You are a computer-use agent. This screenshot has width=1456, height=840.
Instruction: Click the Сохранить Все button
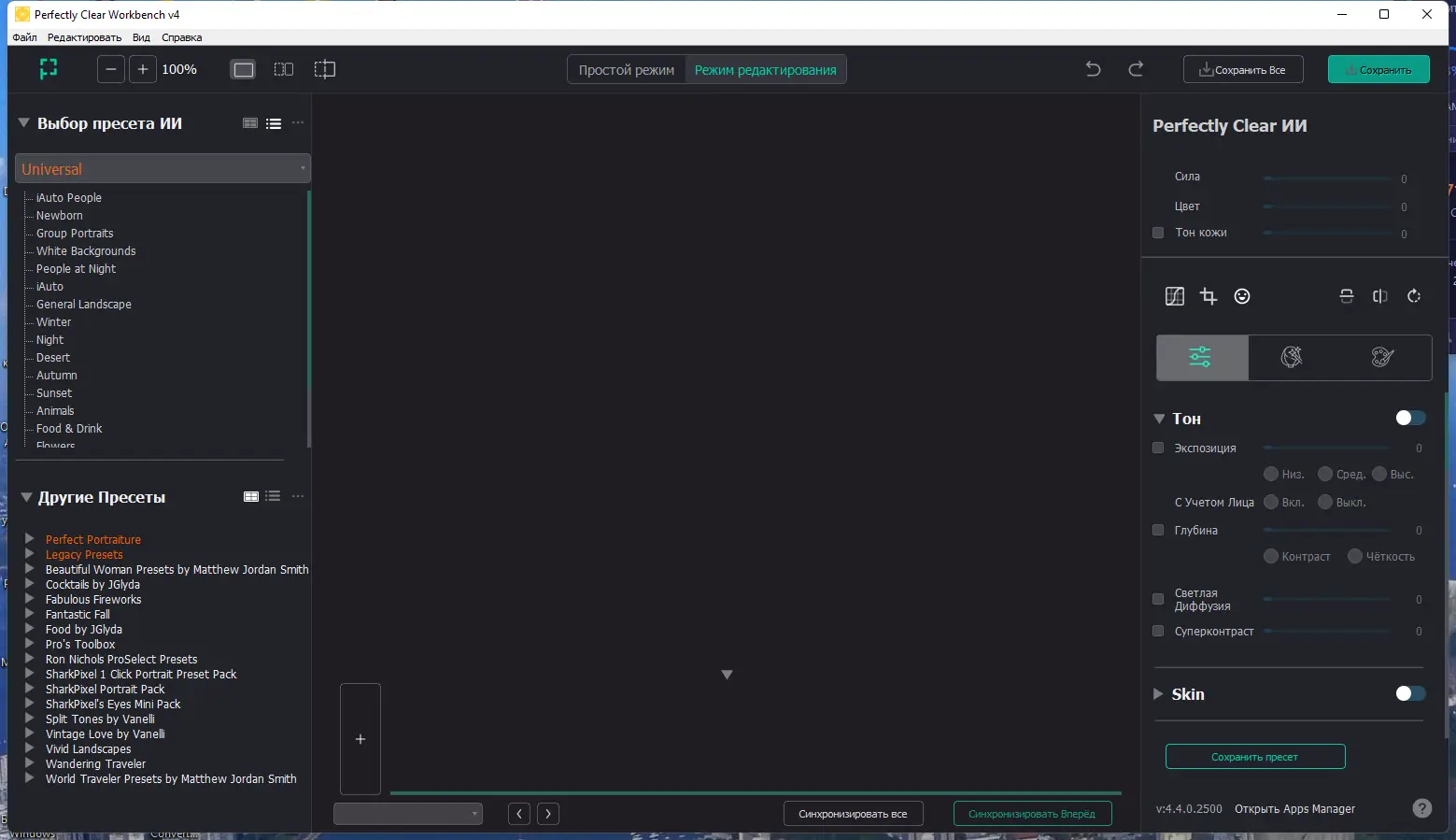click(x=1243, y=70)
